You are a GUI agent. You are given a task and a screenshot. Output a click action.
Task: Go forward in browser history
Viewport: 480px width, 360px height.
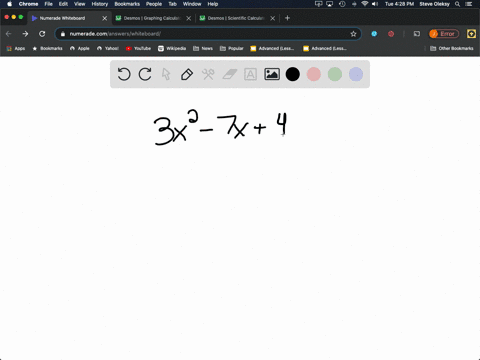[25, 34]
